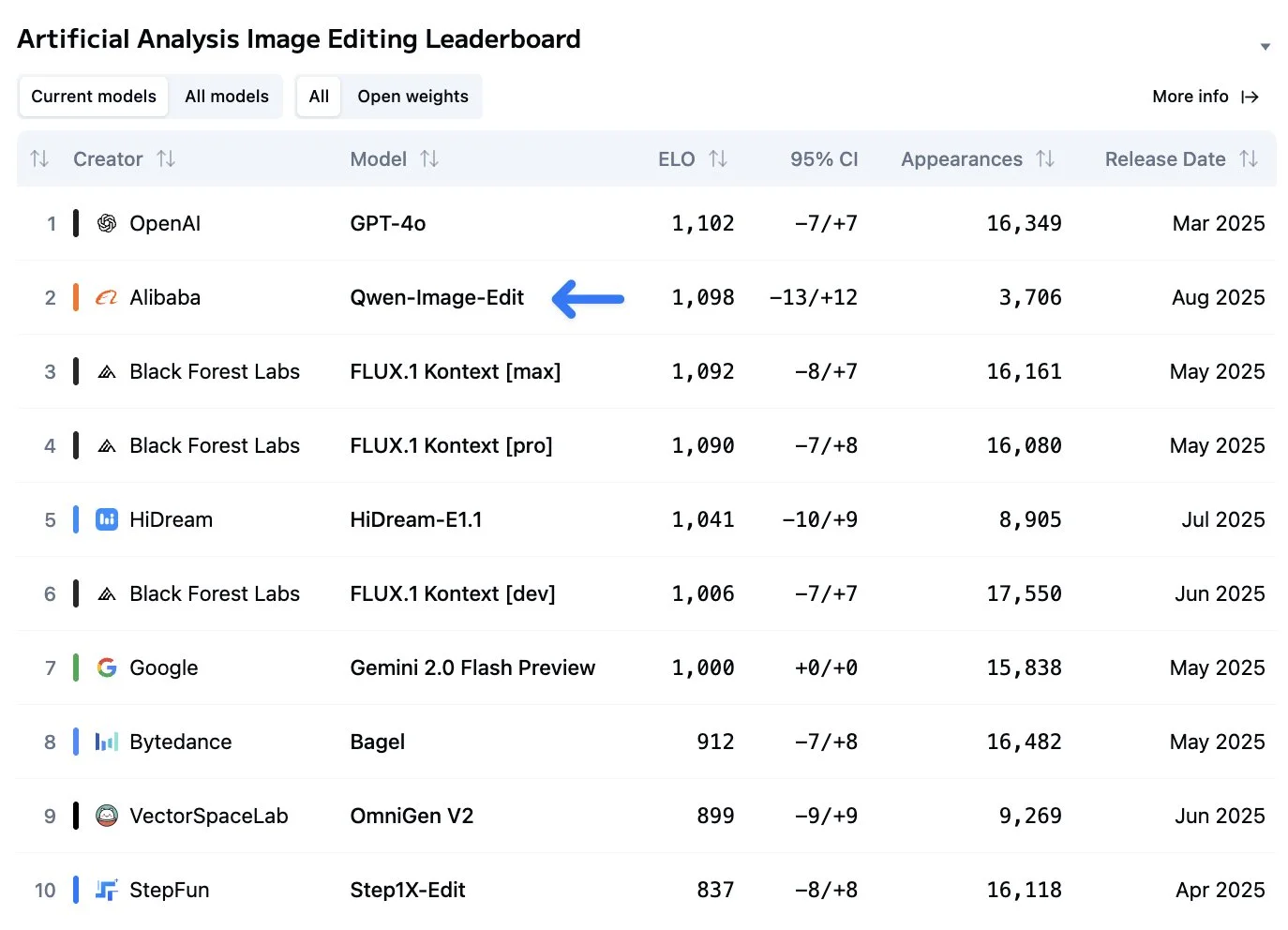Image resolution: width=1288 pixels, height=930 pixels.
Task: Switch to the All models tab
Action: coord(227,96)
